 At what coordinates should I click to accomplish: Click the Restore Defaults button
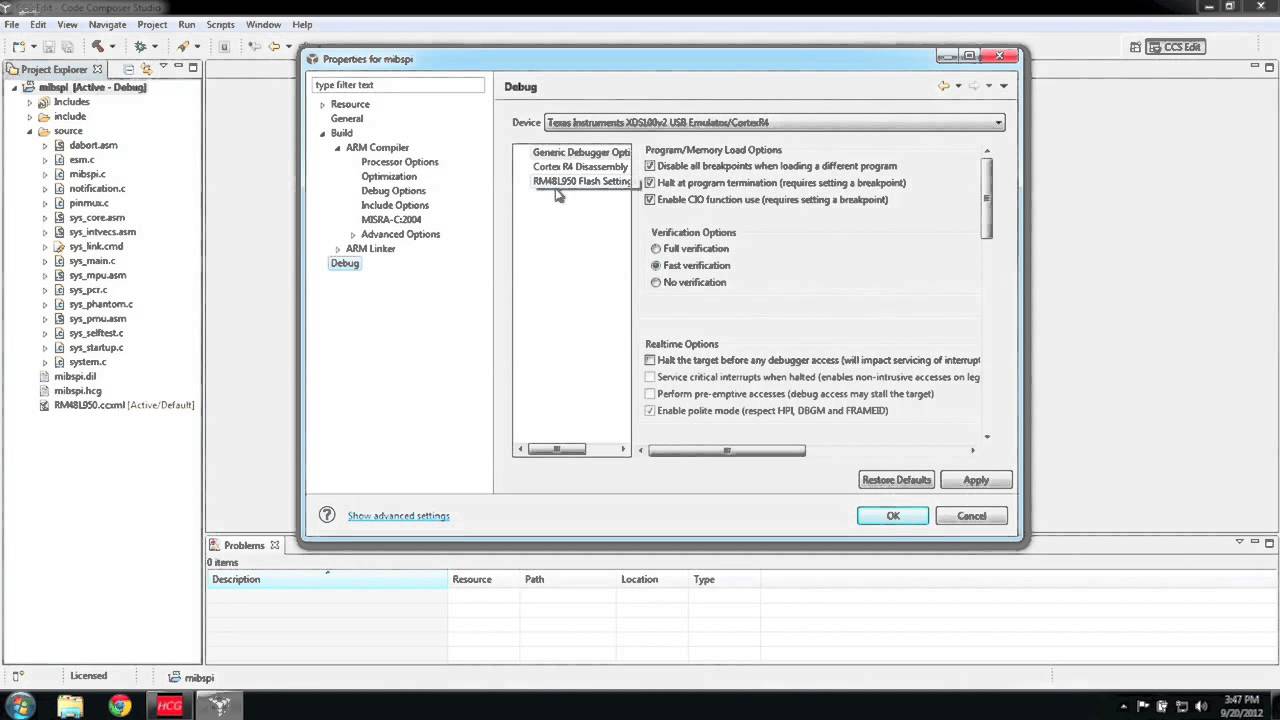(x=896, y=480)
